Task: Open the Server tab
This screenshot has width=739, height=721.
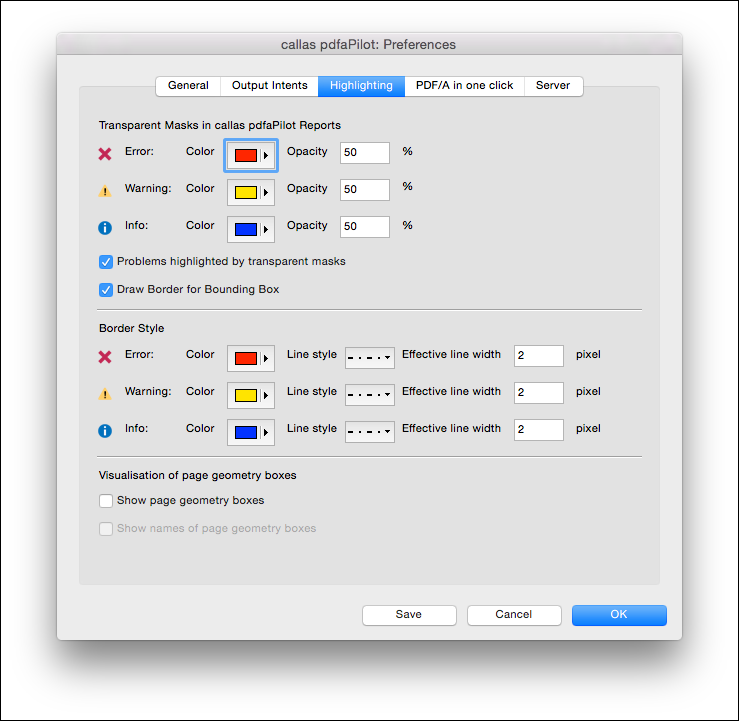Action: pos(553,86)
